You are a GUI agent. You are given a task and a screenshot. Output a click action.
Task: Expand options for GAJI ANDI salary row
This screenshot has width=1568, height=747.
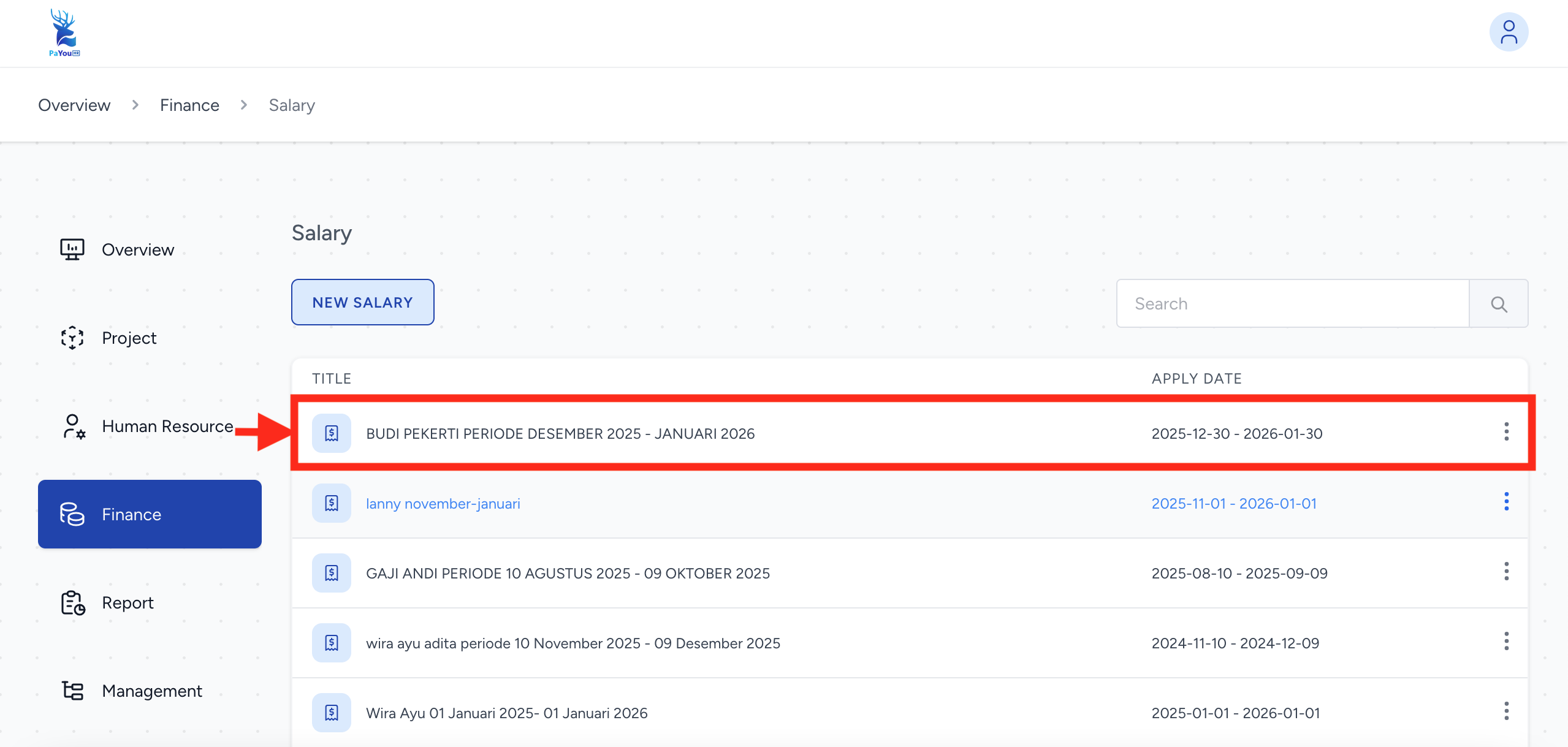click(1506, 572)
